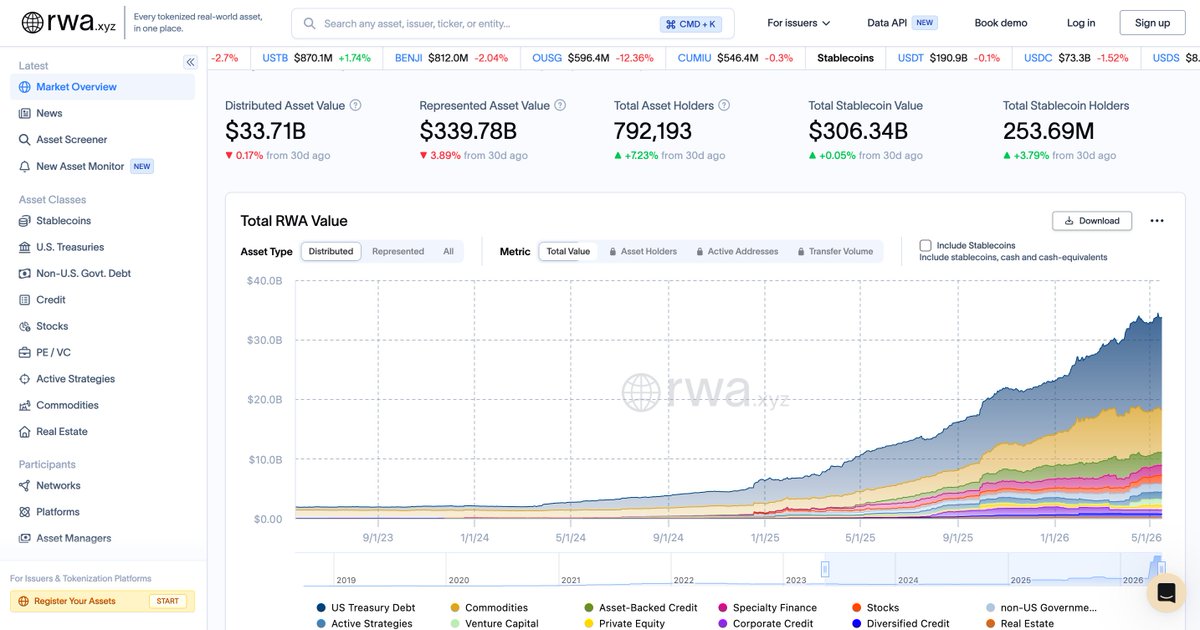Toggle US Treasury Debt legend series
The image size is (1200, 630).
pos(365,607)
